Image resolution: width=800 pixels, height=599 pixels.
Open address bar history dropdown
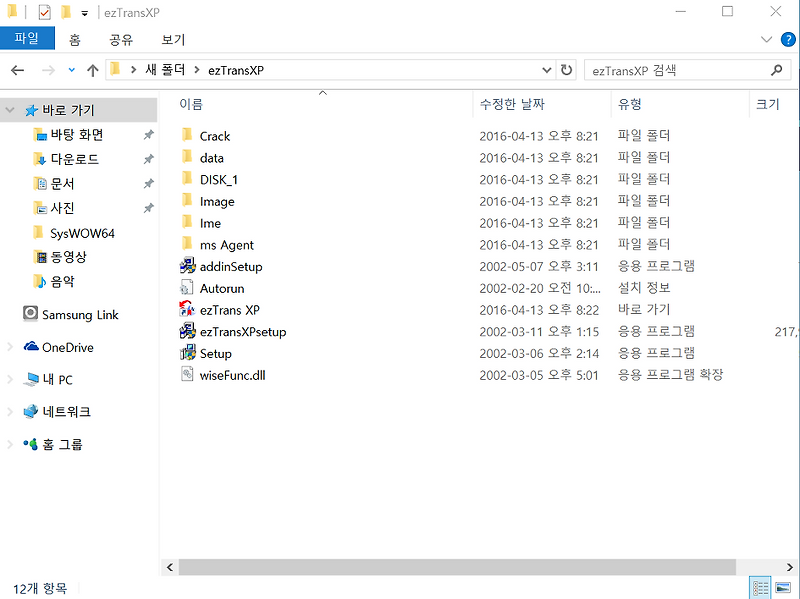[x=546, y=70]
